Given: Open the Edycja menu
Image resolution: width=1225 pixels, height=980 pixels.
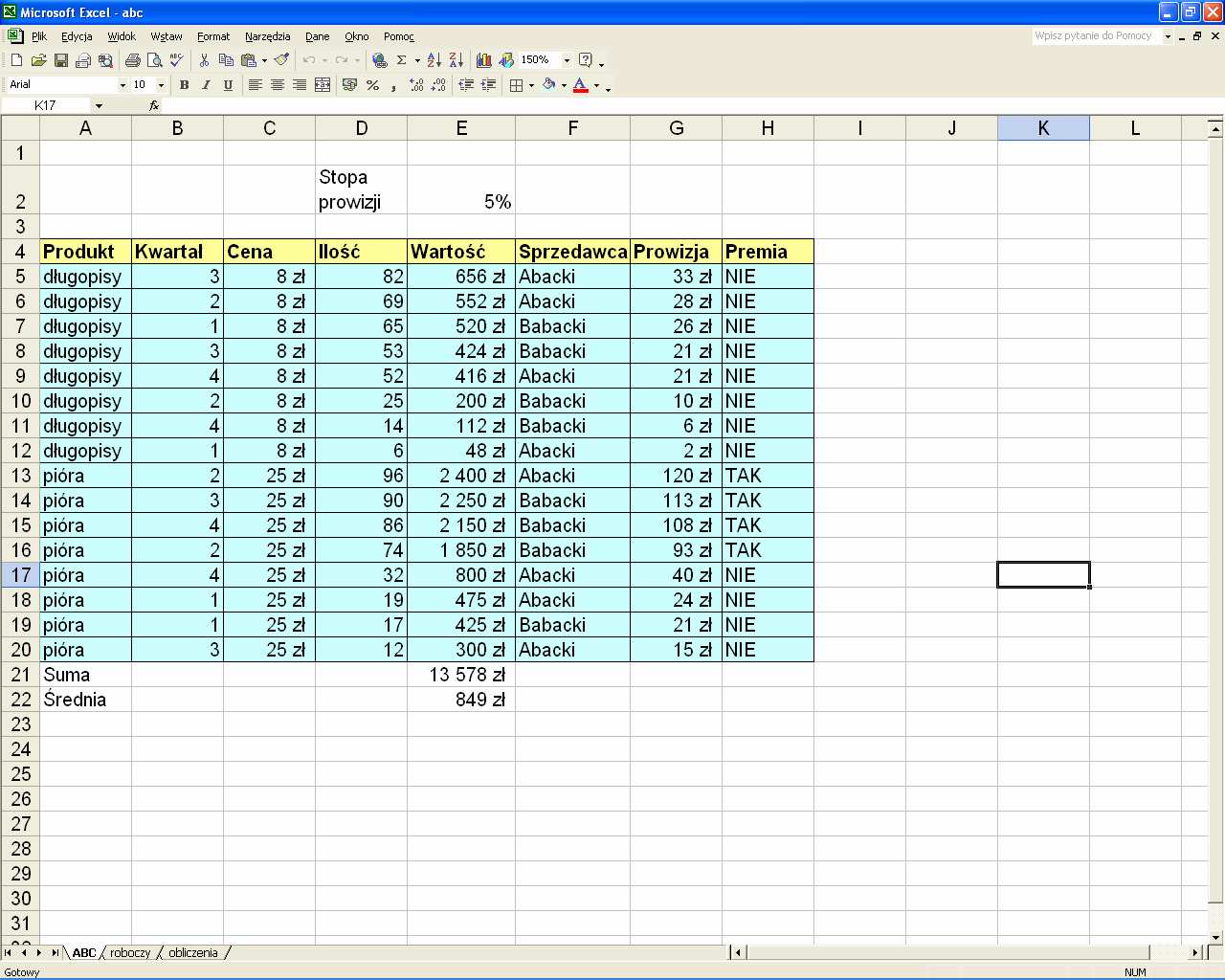Looking at the screenshot, I should pos(77,36).
